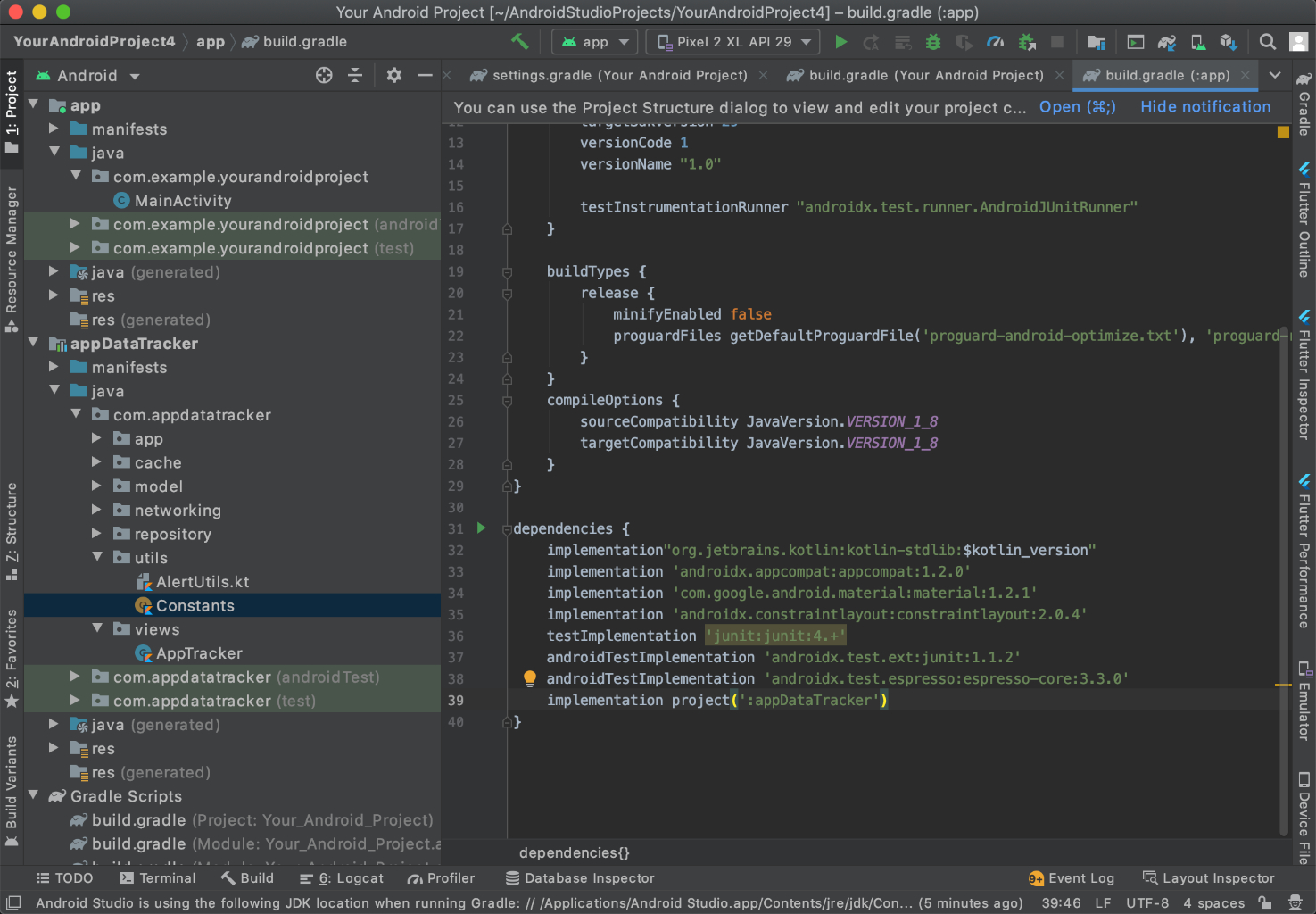This screenshot has width=1316, height=914.
Task: Click the yellow inspection status square in editor
Action: (1283, 132)
